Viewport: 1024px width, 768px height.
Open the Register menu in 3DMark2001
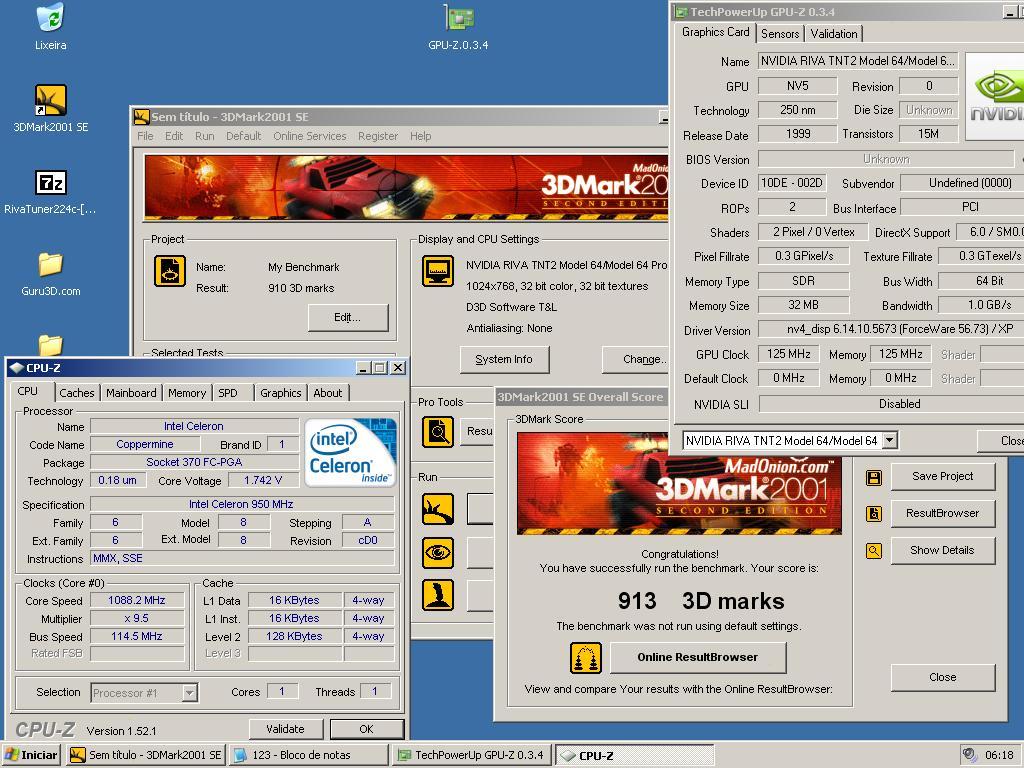click(x=377, y=136)
